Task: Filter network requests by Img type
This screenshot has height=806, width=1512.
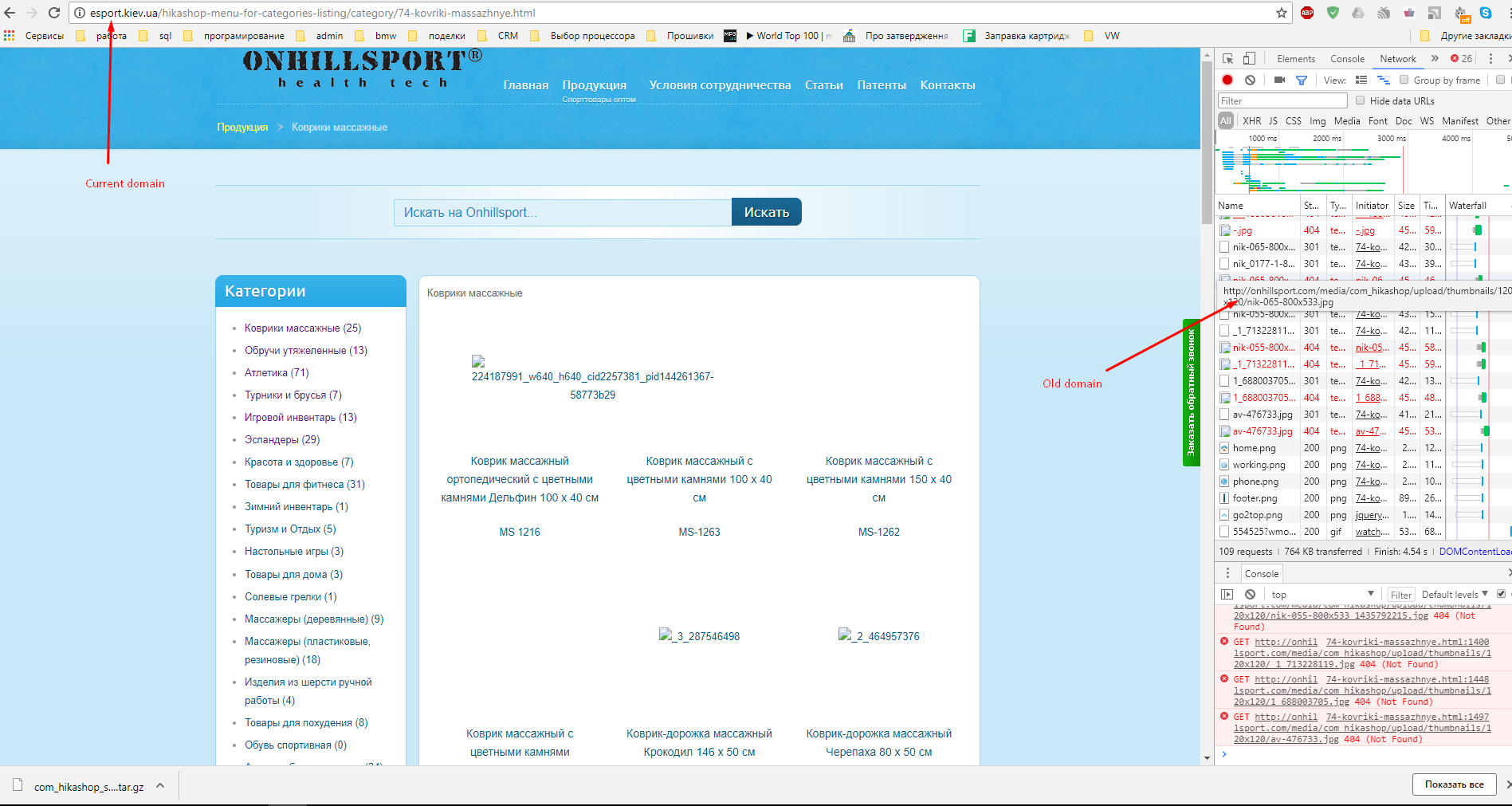Action: pos(1318,121)
